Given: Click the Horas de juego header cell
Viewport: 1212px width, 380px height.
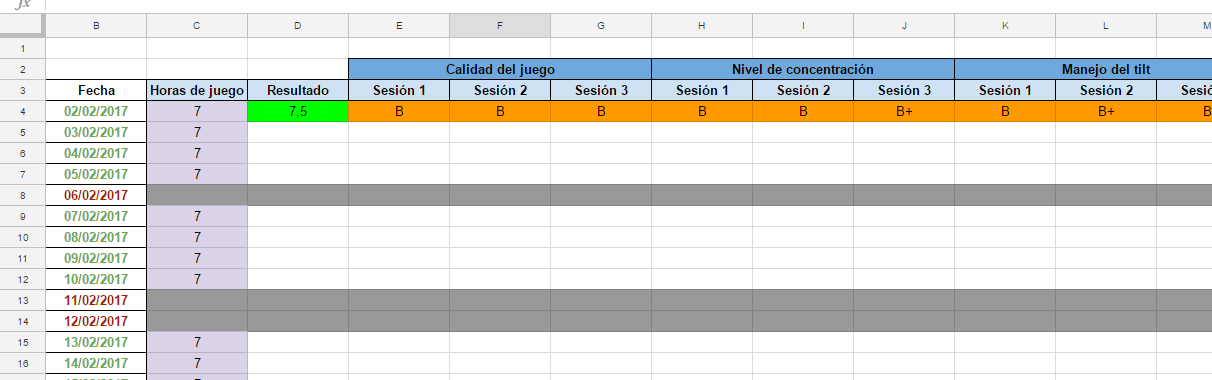Looking at the screenshot, I should point(197,90).
